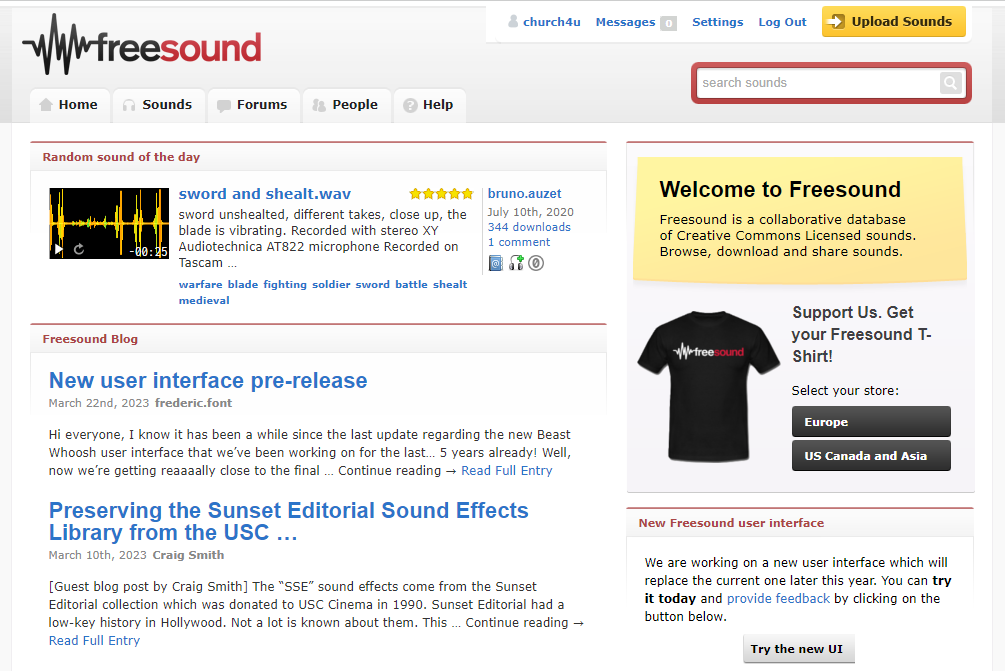Open the People tab
This screenshot has width=1005, height=671.
(x=347, y=106)
